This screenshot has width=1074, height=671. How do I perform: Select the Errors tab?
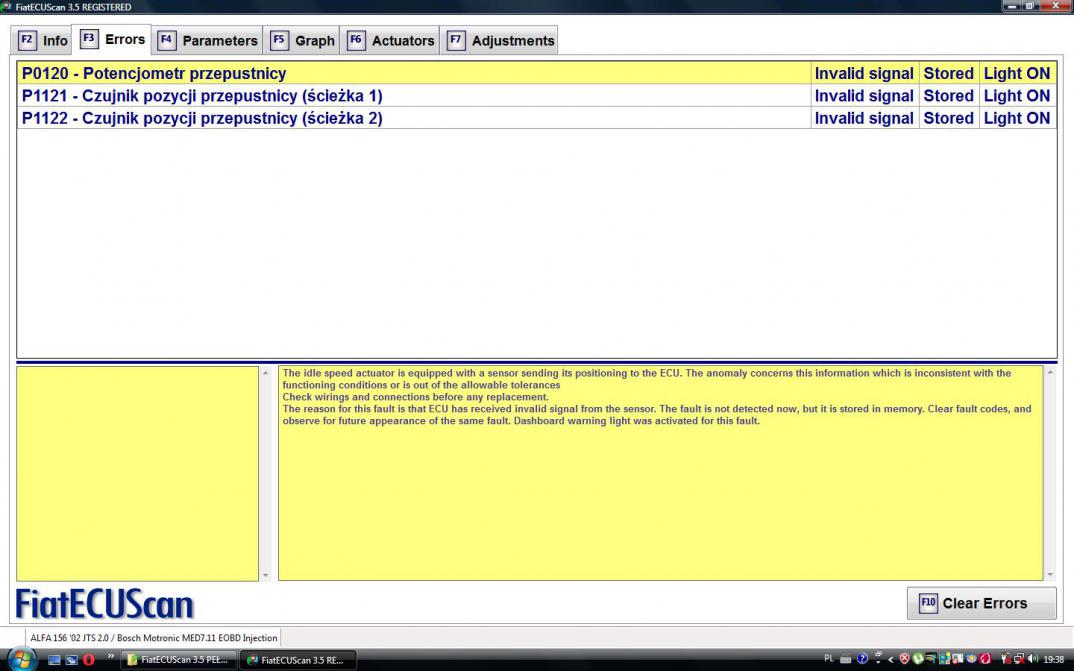click(113, 39)
